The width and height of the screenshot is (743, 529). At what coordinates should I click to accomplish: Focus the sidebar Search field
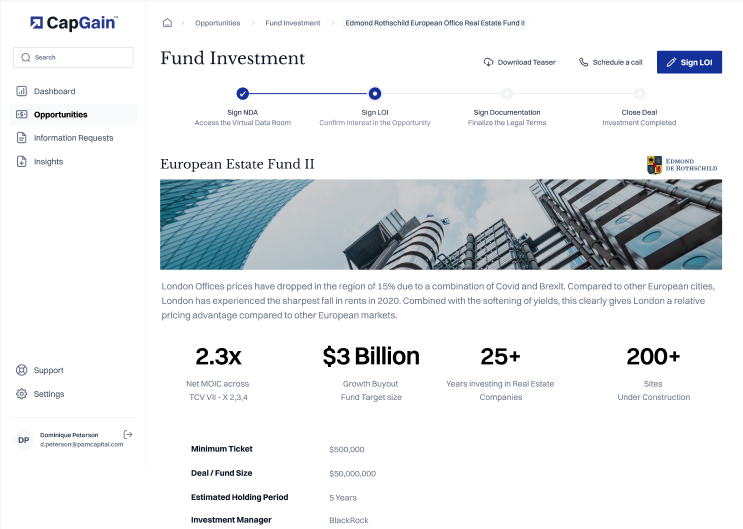point(73,57)
